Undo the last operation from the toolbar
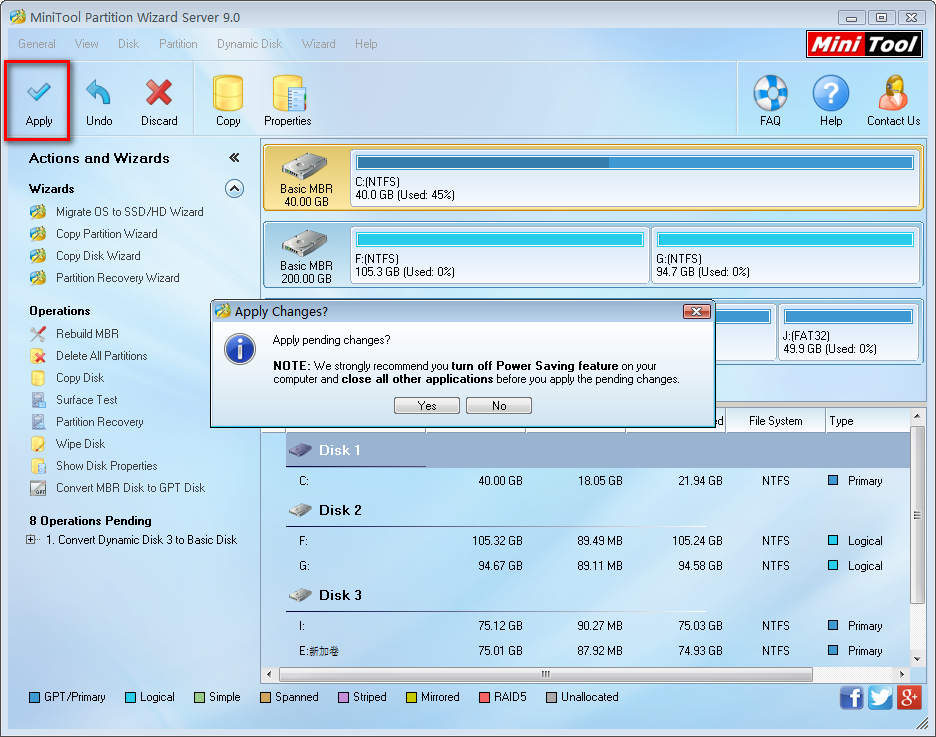Viewport: 936px width, 737px height. pyautogui.click(x=98, y=101)
